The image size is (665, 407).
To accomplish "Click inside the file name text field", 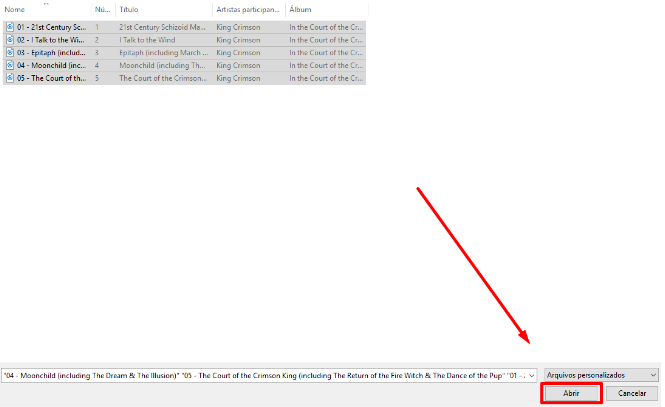I will coord(260,375).
